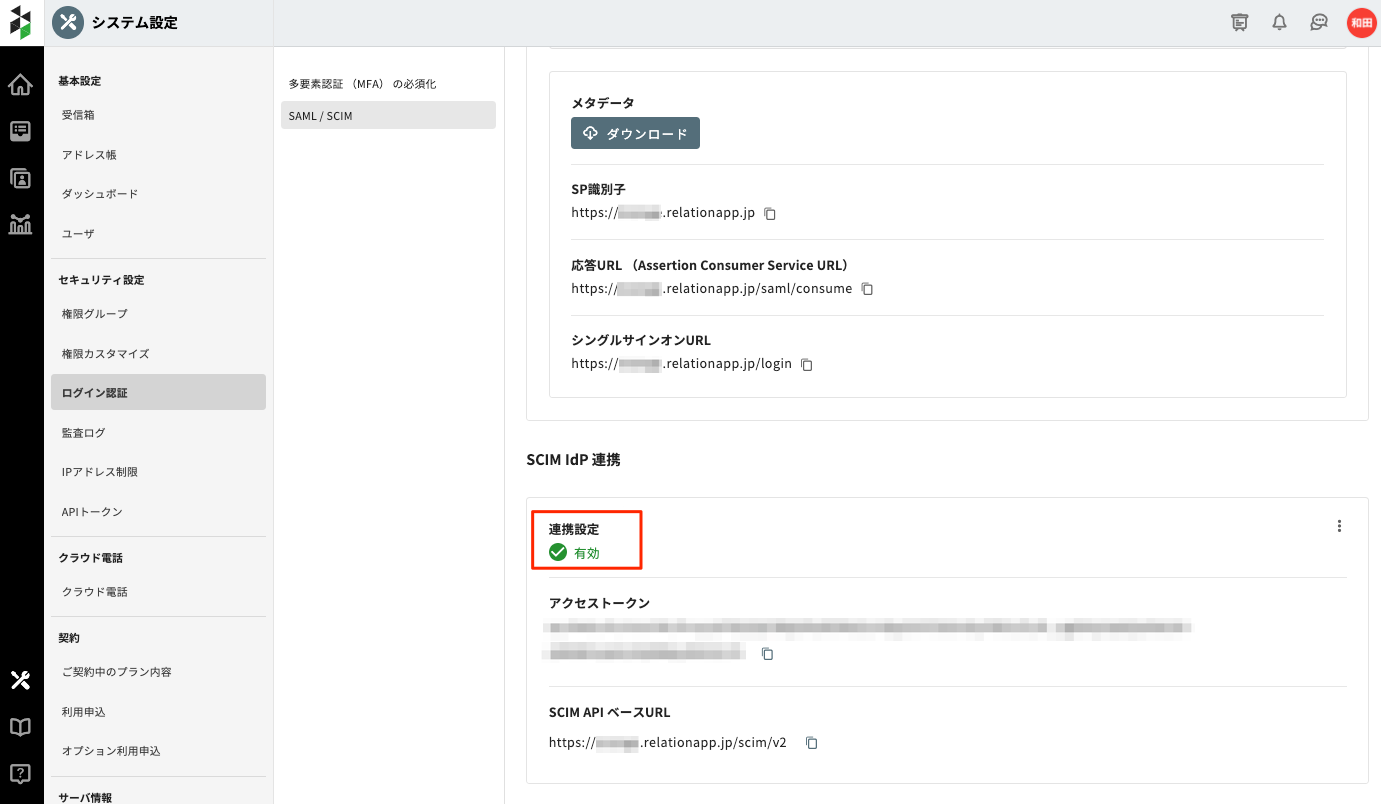Open IPアドレス制限 settings page
The height and width of the screenshot is (804, 1381).
point(100,472)
